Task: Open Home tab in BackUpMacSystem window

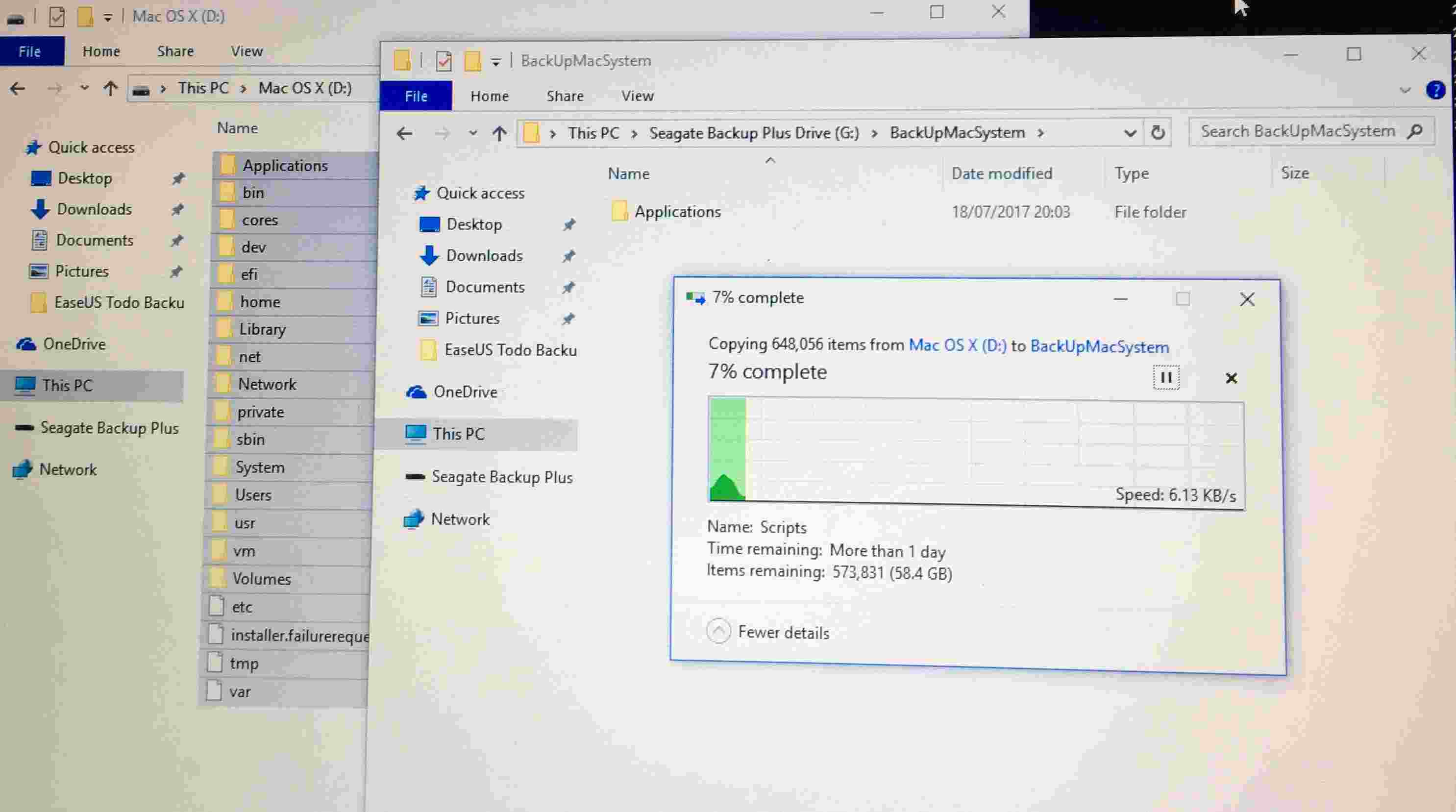Action: click(x=490, y=96)
